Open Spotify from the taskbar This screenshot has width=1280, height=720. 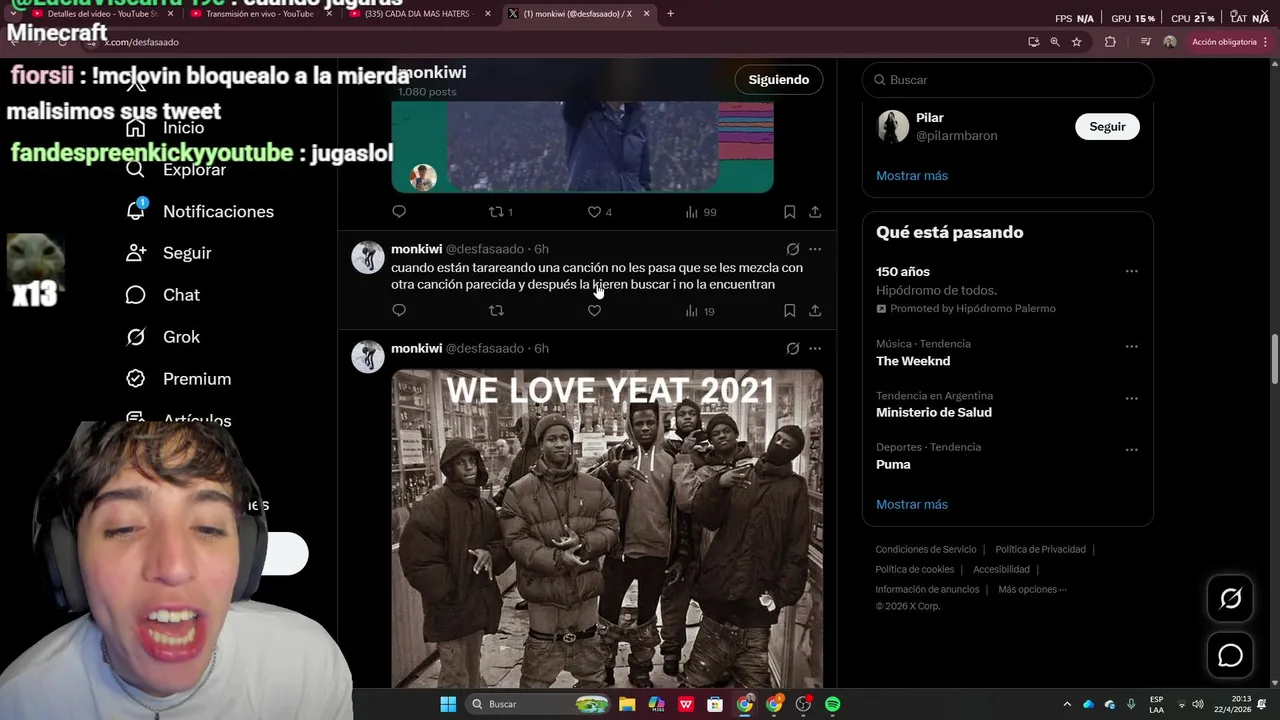[x=832, y=705]
